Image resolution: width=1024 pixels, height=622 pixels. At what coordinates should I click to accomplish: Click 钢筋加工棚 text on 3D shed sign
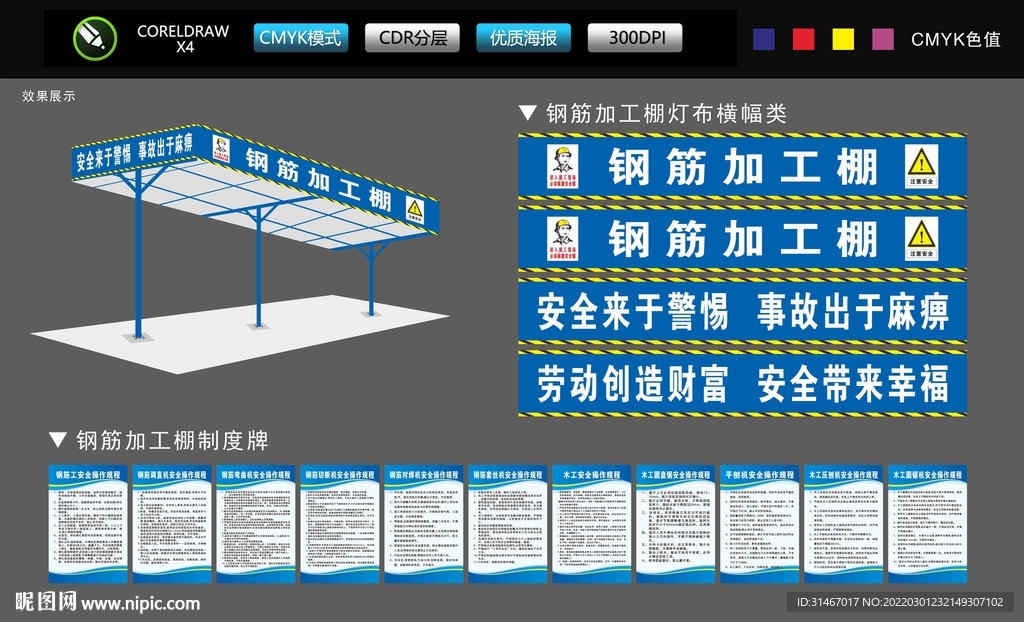318,179
